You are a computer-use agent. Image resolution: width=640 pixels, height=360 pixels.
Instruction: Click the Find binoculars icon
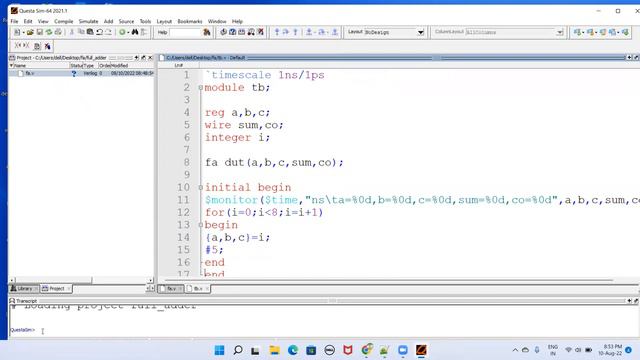click(135, 32)
